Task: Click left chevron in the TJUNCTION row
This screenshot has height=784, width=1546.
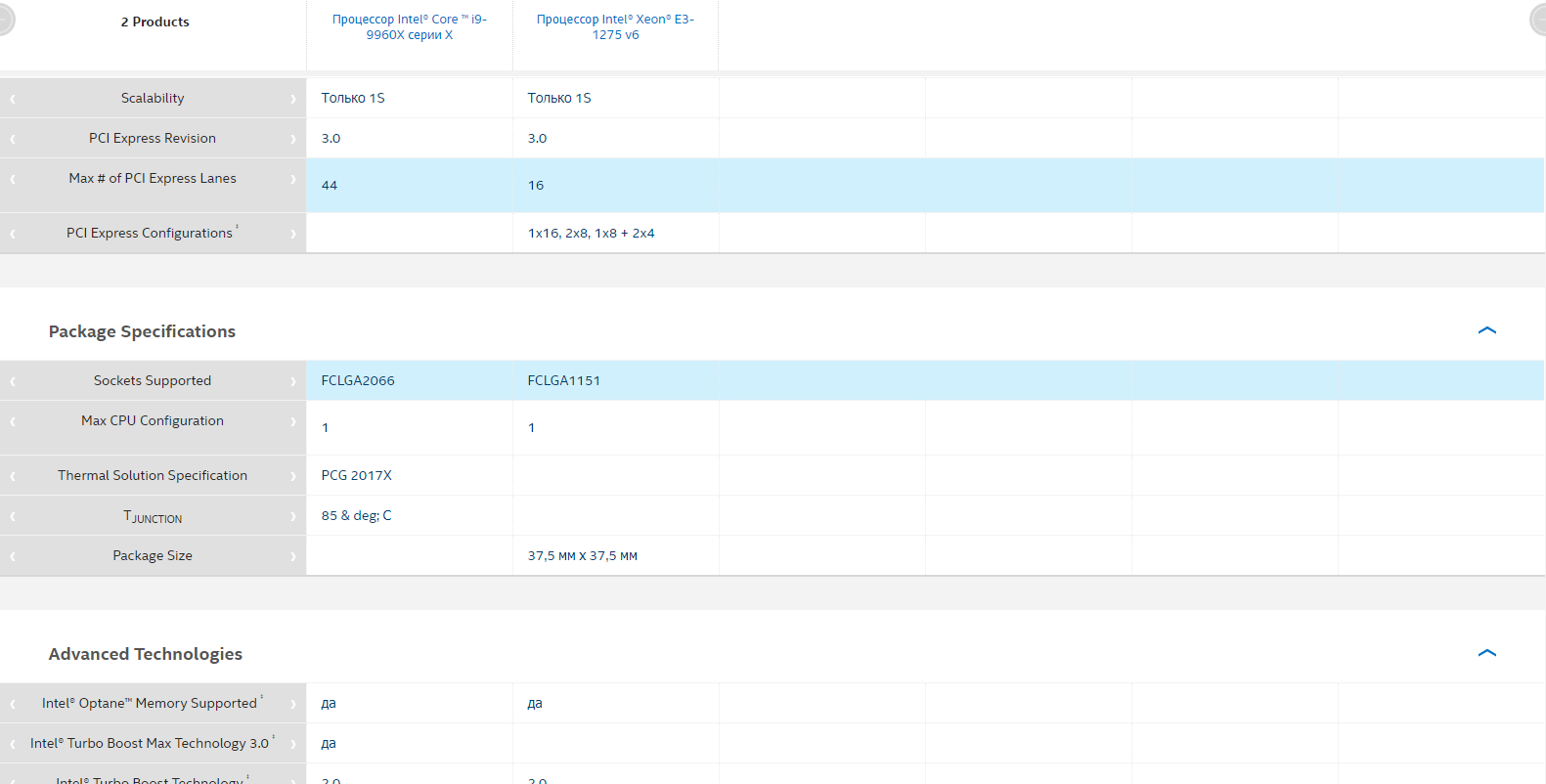Action: (x=13, y=516)
